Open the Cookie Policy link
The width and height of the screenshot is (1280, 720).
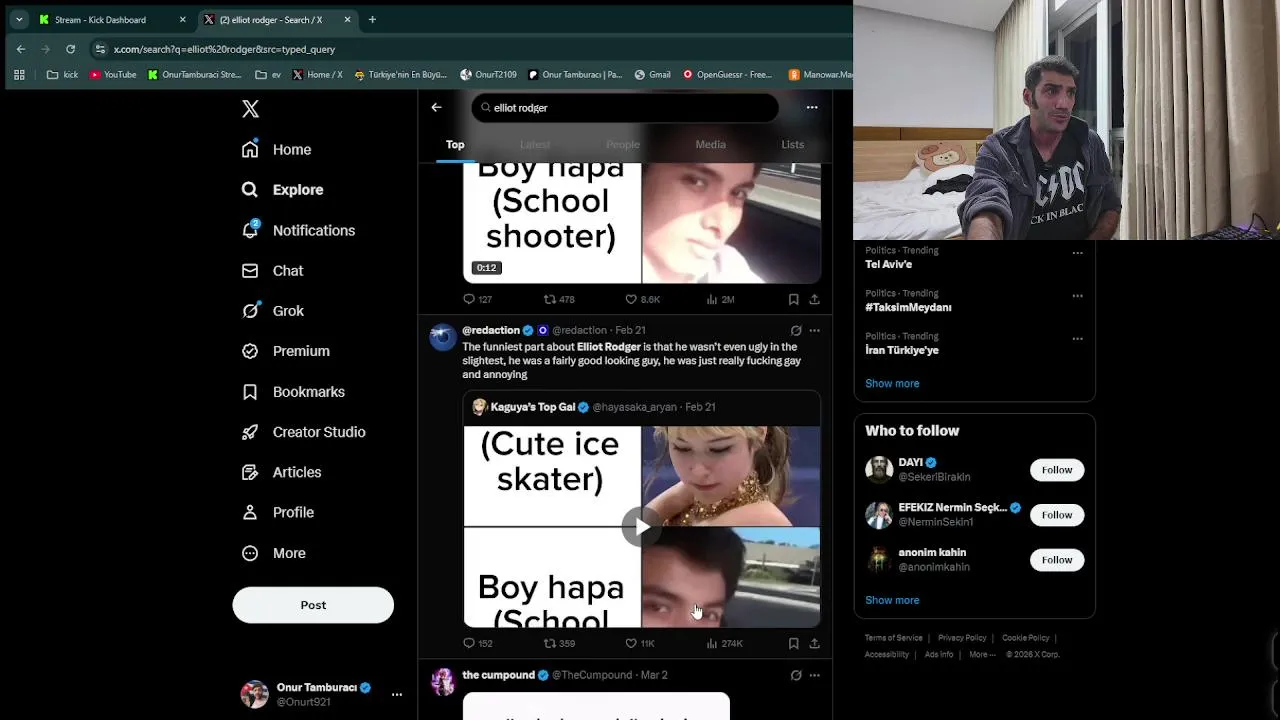pos(1025,638)
